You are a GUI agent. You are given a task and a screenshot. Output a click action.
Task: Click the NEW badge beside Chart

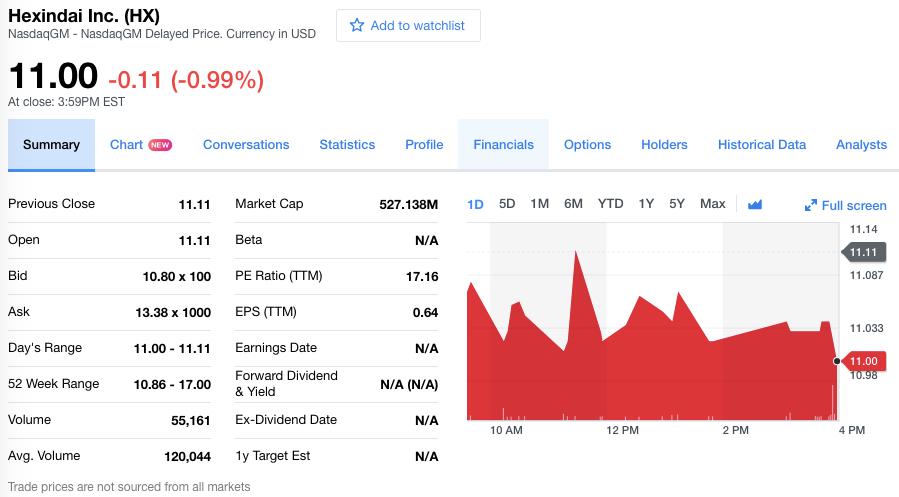(160, 145)
